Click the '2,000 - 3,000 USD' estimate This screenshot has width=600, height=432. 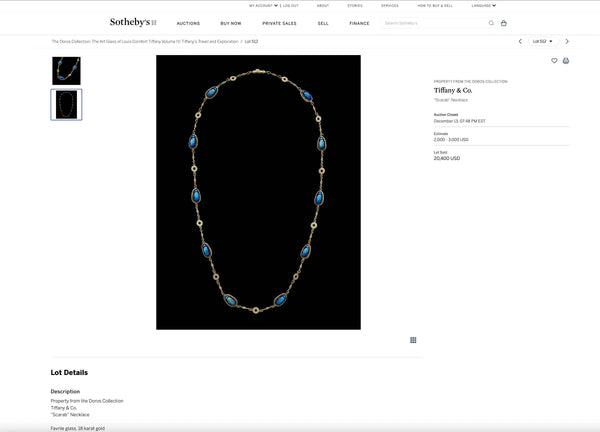click(451, 140)
